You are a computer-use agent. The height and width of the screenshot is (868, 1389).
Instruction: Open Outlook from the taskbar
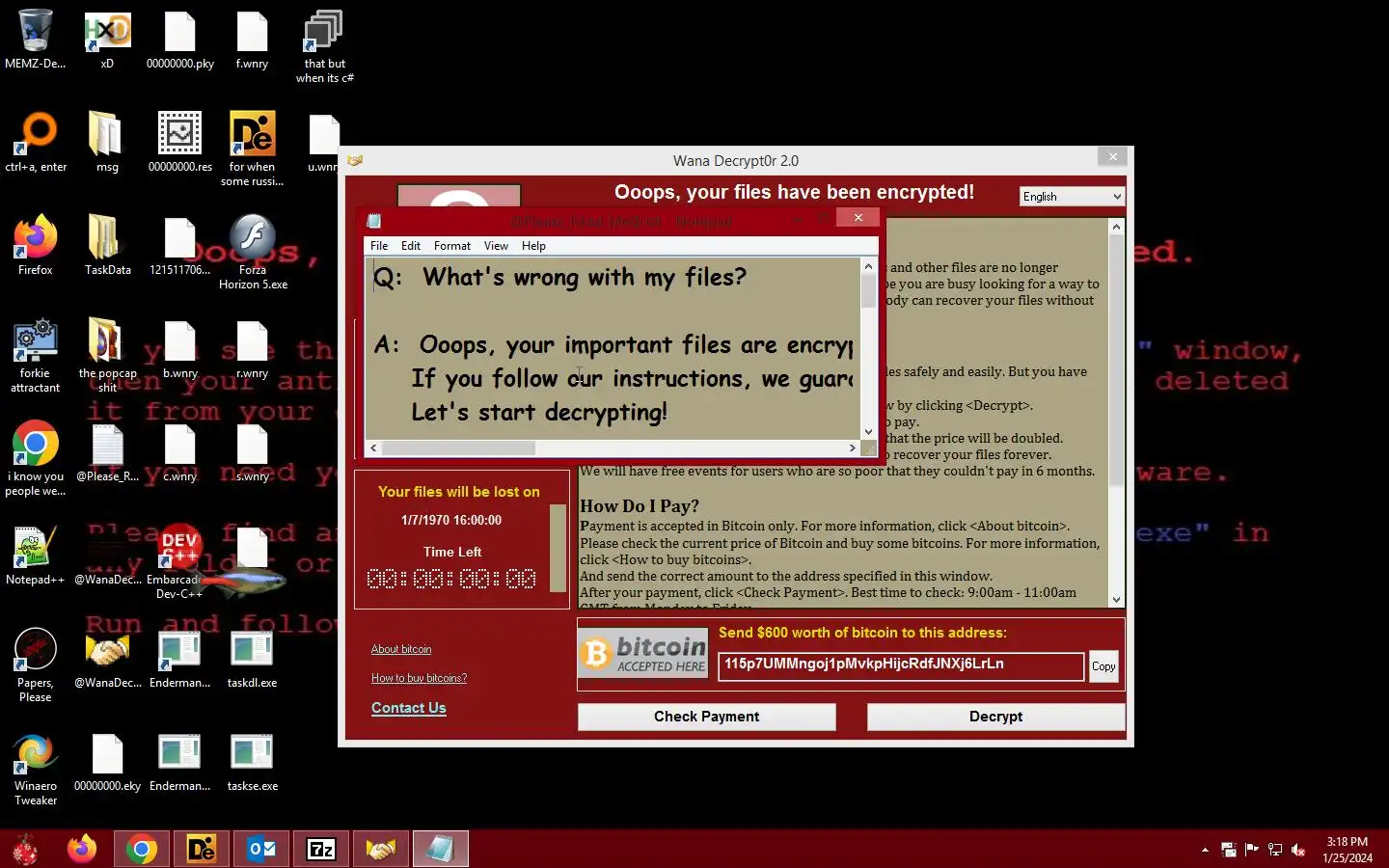point(261,849)
